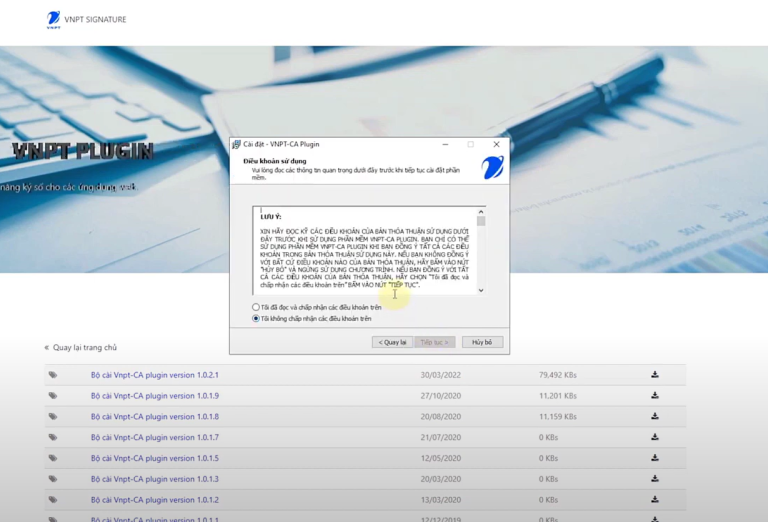The height and width of the screenshot is (522, 768).
Task: Click installer icon in the dialog title bar
Action: coord(237,145)
